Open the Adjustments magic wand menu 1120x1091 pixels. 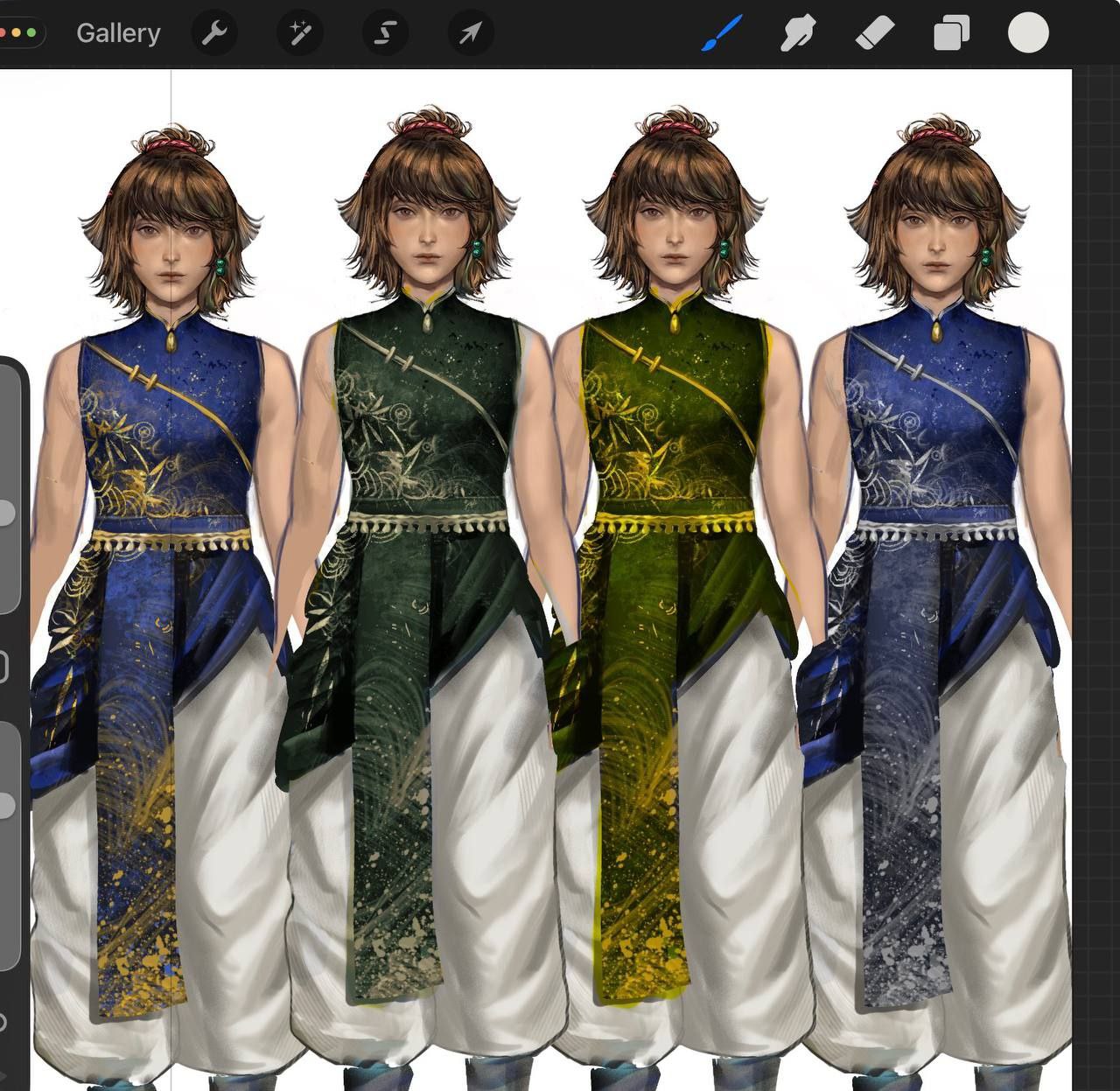(x=300, y=33)
